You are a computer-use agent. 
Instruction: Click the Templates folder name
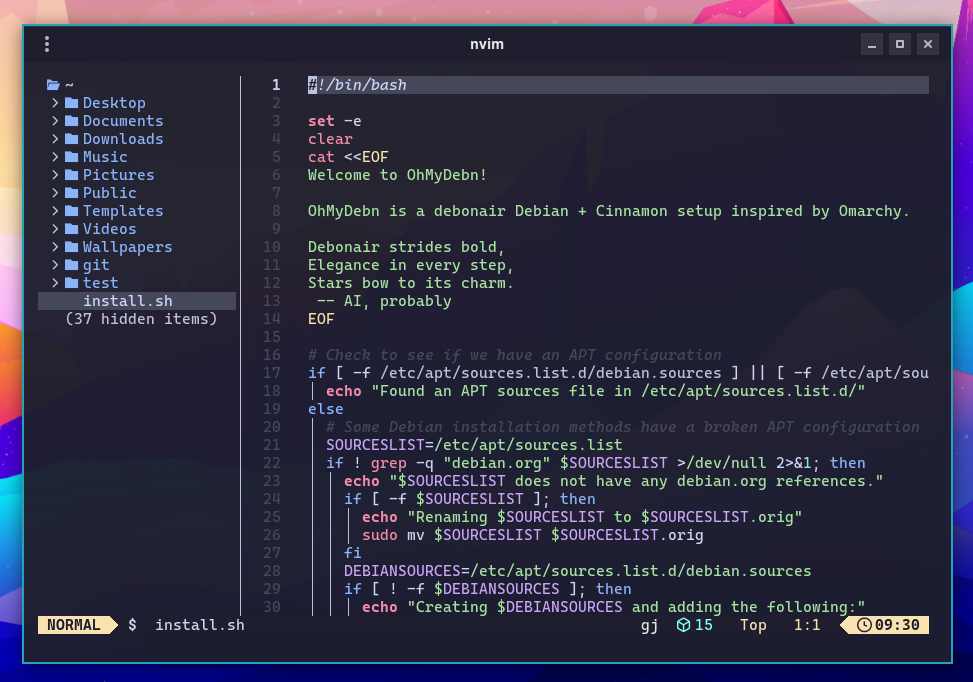pyautogui.click(x=123, y=211)
